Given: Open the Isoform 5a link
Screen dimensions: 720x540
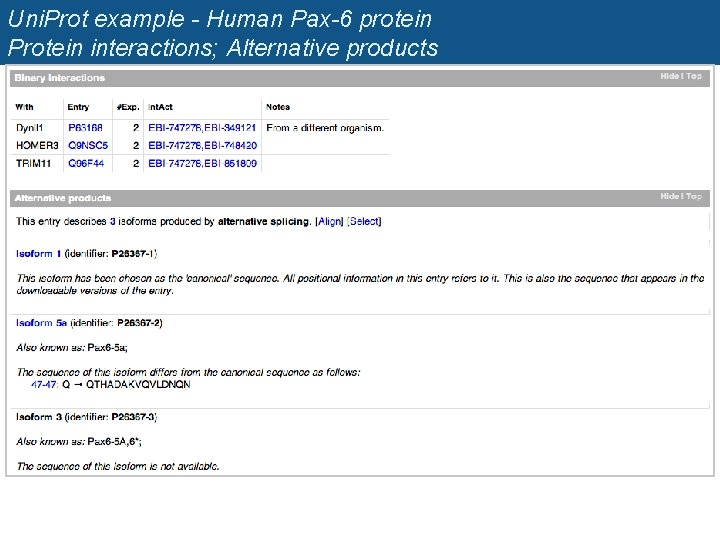Looking at the screenshot, I should coord(41,323).
